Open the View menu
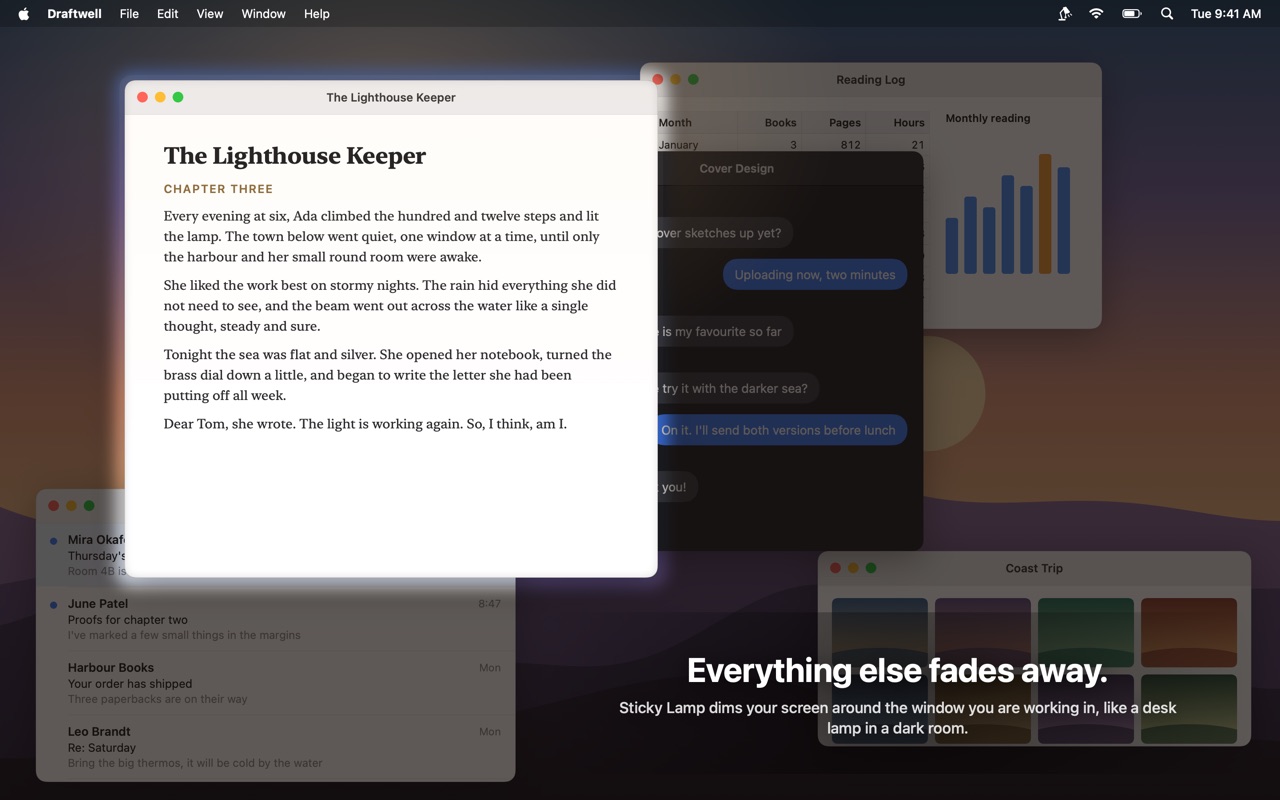1280x800 pixels. [x=210, y=14]
